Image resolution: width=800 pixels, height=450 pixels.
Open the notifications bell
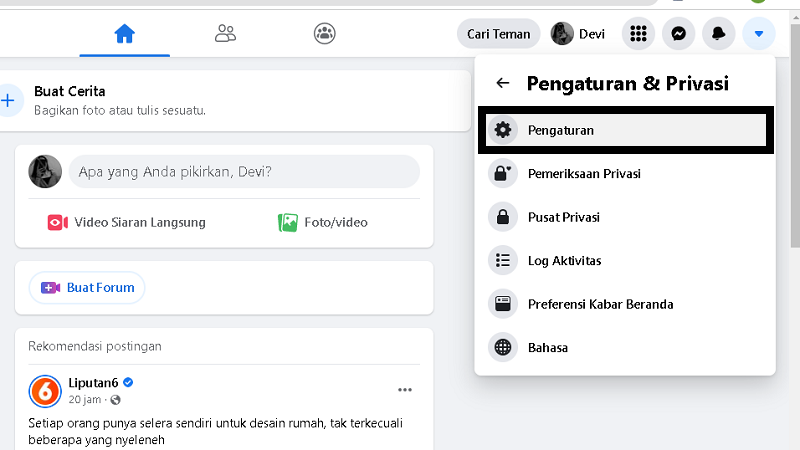(x=718, y=34)
